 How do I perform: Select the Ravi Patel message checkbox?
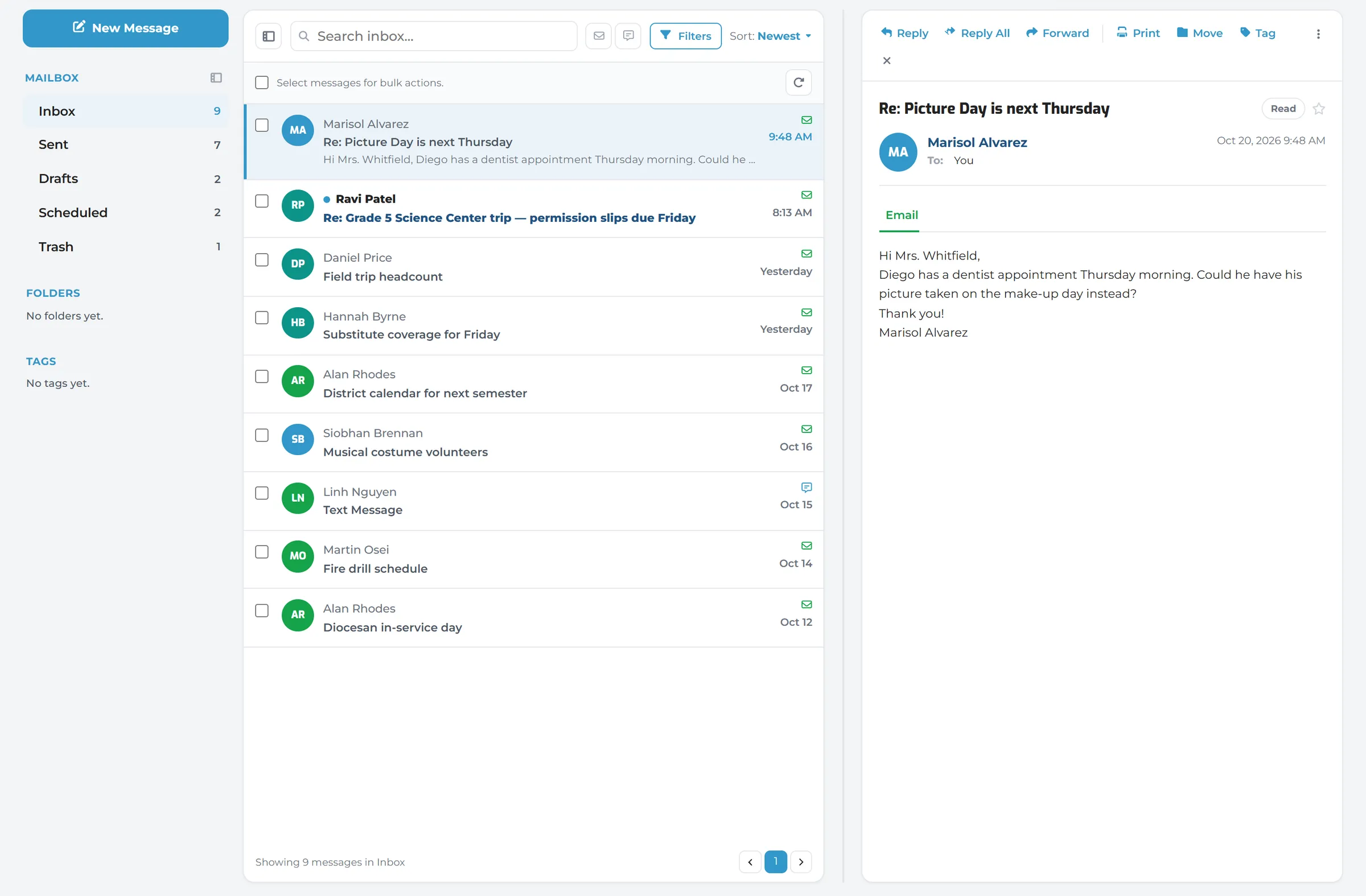tap(262, 201)
